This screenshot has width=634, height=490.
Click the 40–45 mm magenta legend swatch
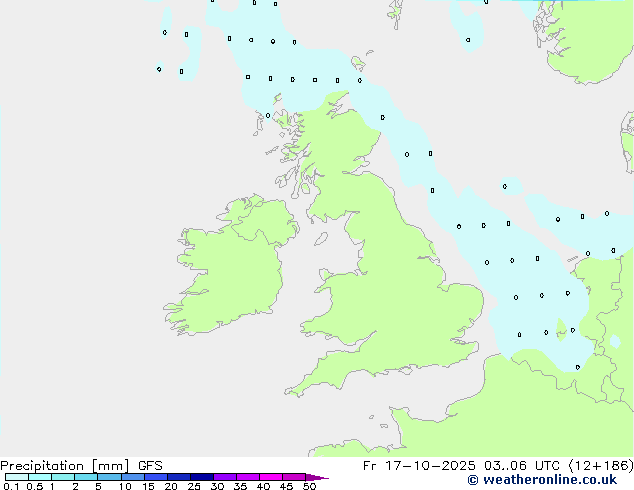[271, 477]
